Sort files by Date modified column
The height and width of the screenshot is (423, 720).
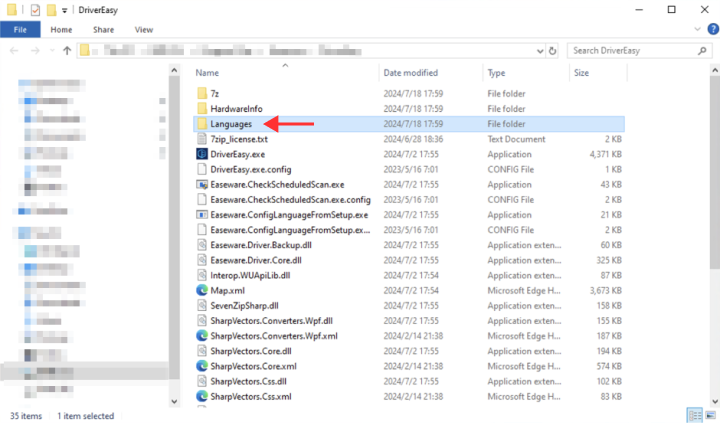pyautogui.click(x=411, y=73)
